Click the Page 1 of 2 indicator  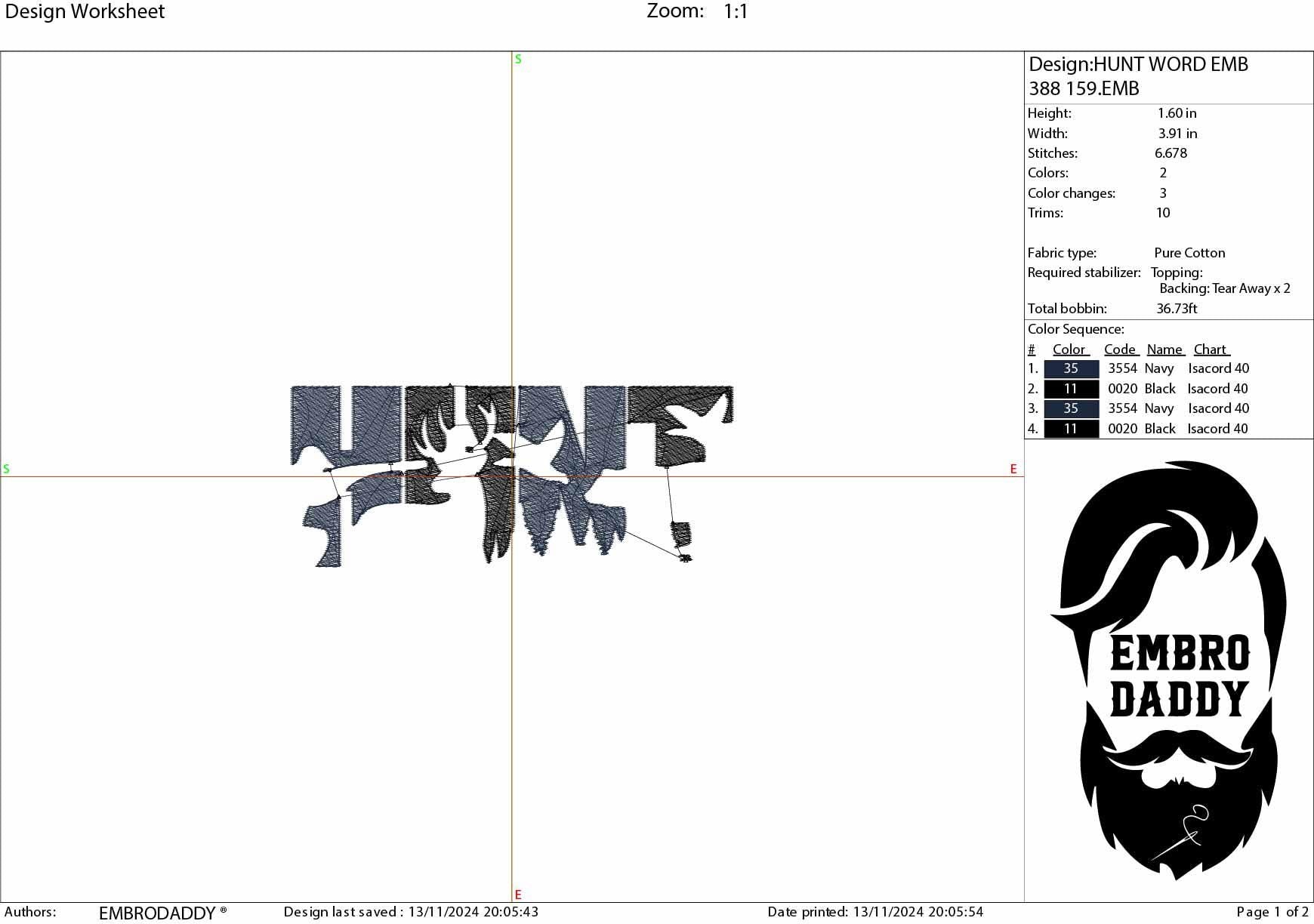coord(1272,912)
